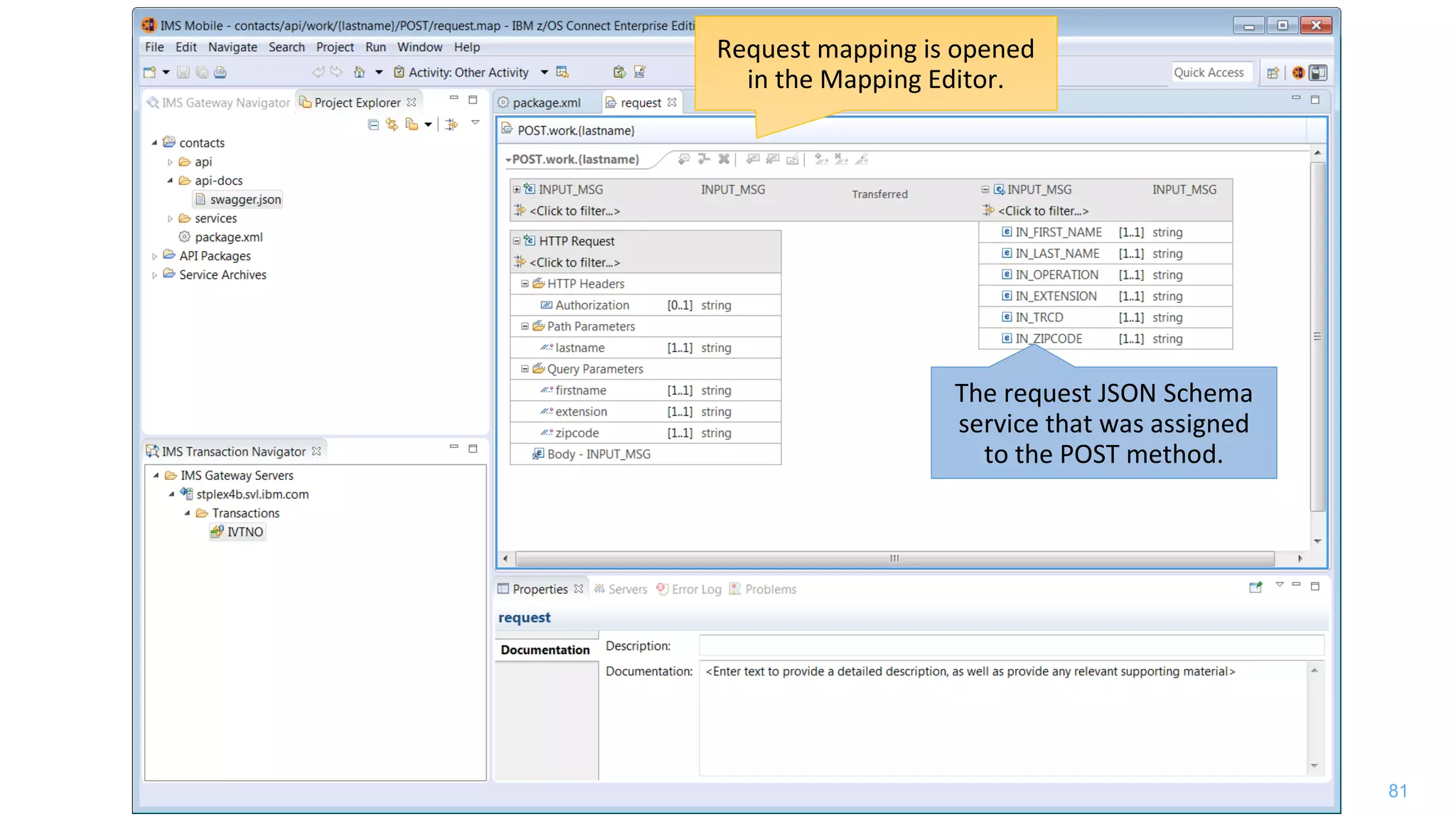Screen dimensions: 1456x819
Task: Click the Home icon in the toolbar
Action: [x=360, y=72]
